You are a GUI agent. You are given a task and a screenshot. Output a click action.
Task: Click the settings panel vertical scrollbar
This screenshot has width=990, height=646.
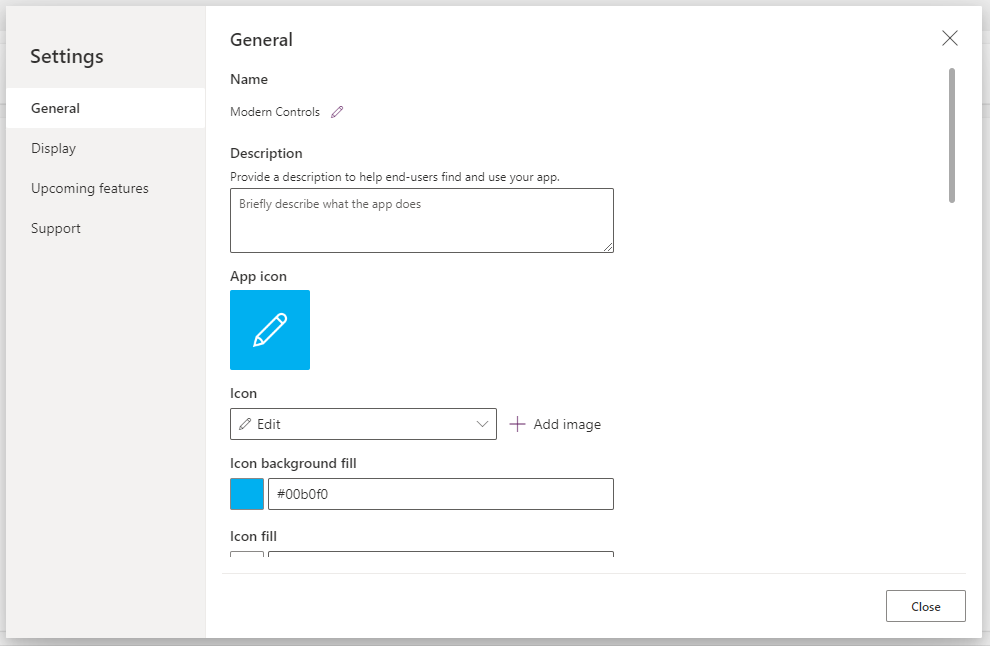[951, 136]
